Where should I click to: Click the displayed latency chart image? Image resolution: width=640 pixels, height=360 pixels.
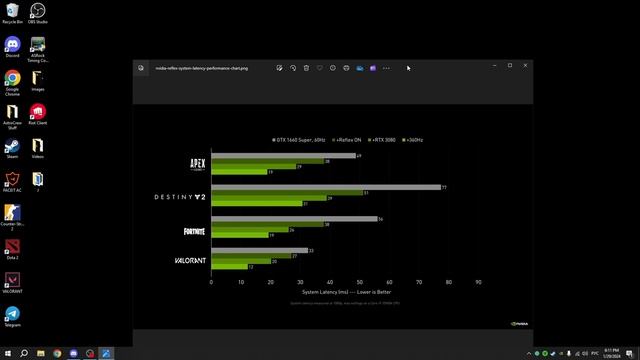tap(333, 217)
